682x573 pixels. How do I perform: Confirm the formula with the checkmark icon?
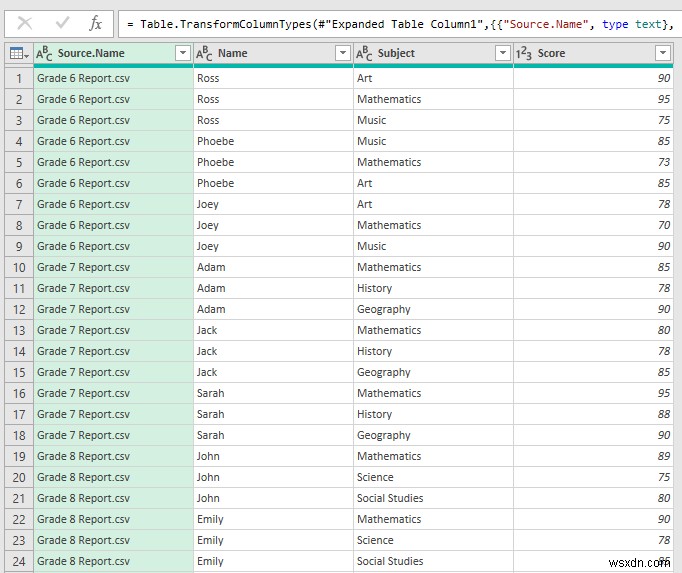coord(63,23)
